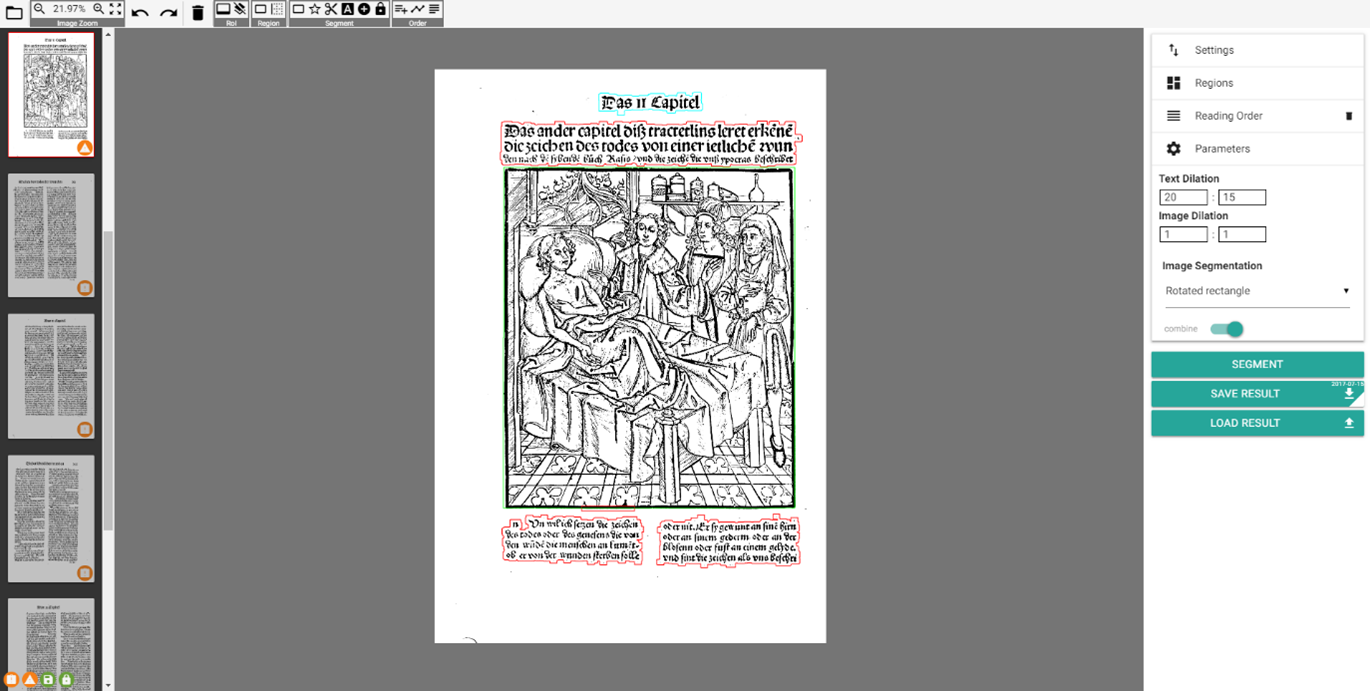Click the first Image Dilation input field
1370x691 pixels.
pos(1183,235)
